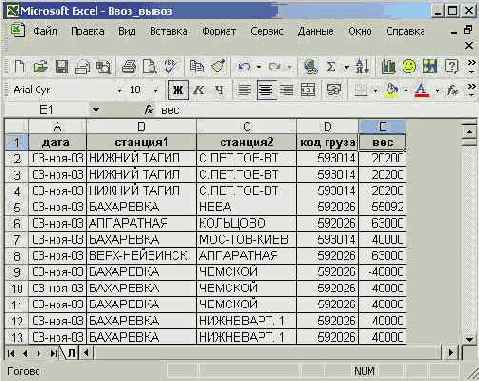The height and width of the screenshot is (381, 479).
Task: Select the column C header
Action: tap(246, 127)
